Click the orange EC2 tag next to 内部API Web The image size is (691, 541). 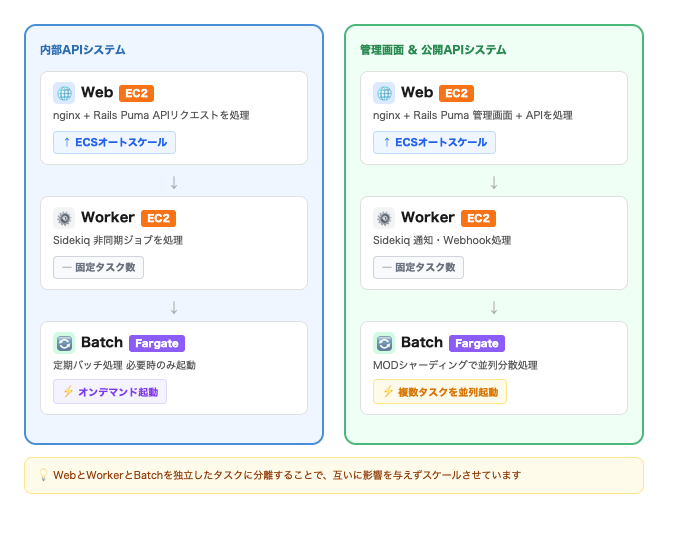pos(136,93)
